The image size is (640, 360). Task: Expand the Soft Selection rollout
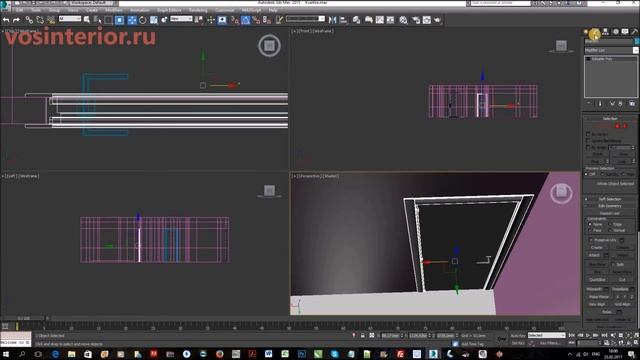click(x=610, y=199)
